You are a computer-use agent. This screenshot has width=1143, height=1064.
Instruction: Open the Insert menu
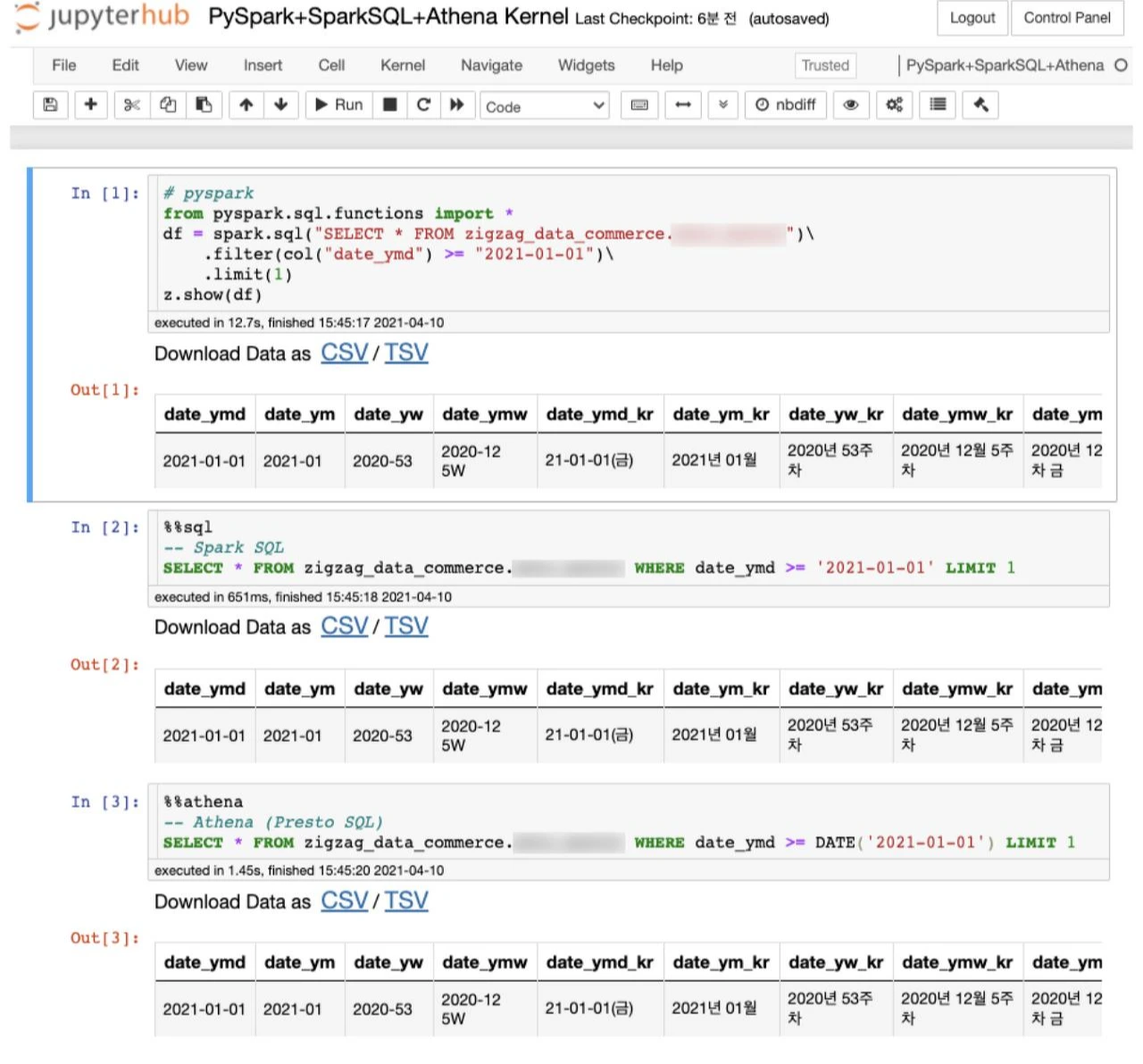click(263, 65)
